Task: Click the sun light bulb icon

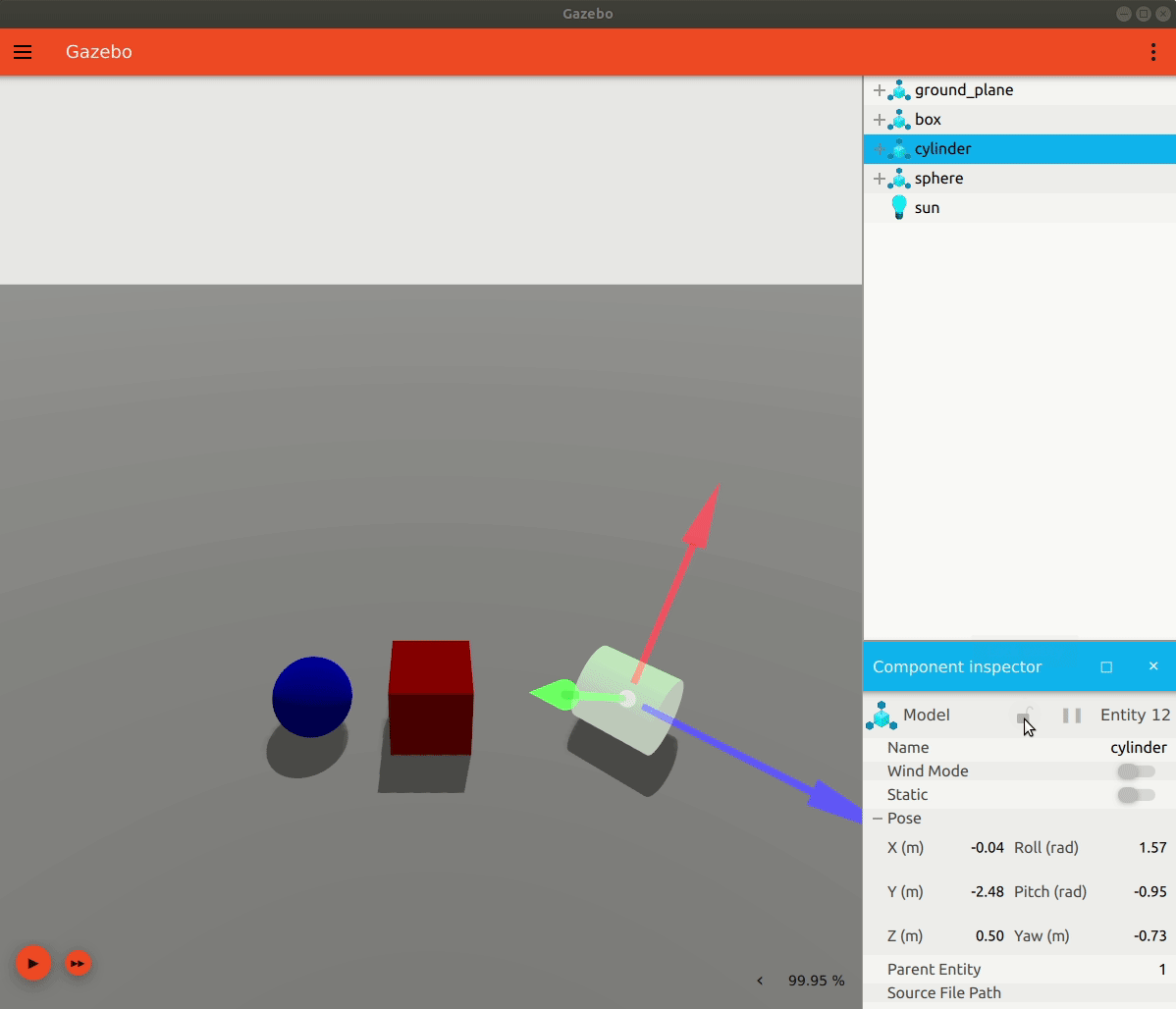Action: click(898, 207)
